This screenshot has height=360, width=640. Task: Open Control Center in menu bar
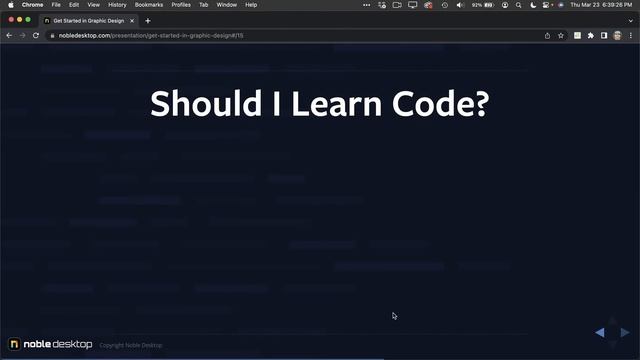547,5
